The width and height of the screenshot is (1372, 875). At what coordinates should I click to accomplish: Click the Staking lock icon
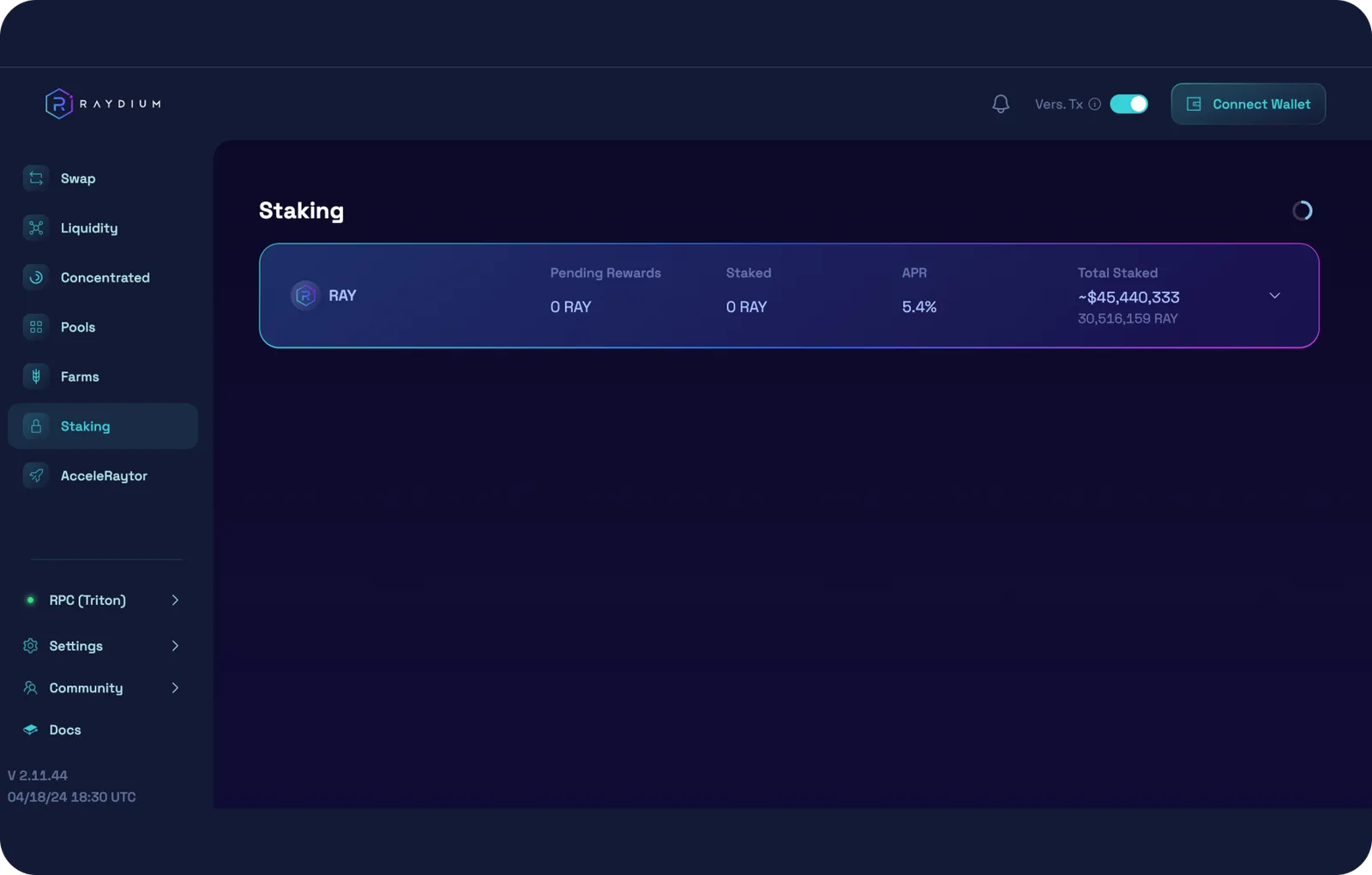pyautogui.click(x=36, y=426)
